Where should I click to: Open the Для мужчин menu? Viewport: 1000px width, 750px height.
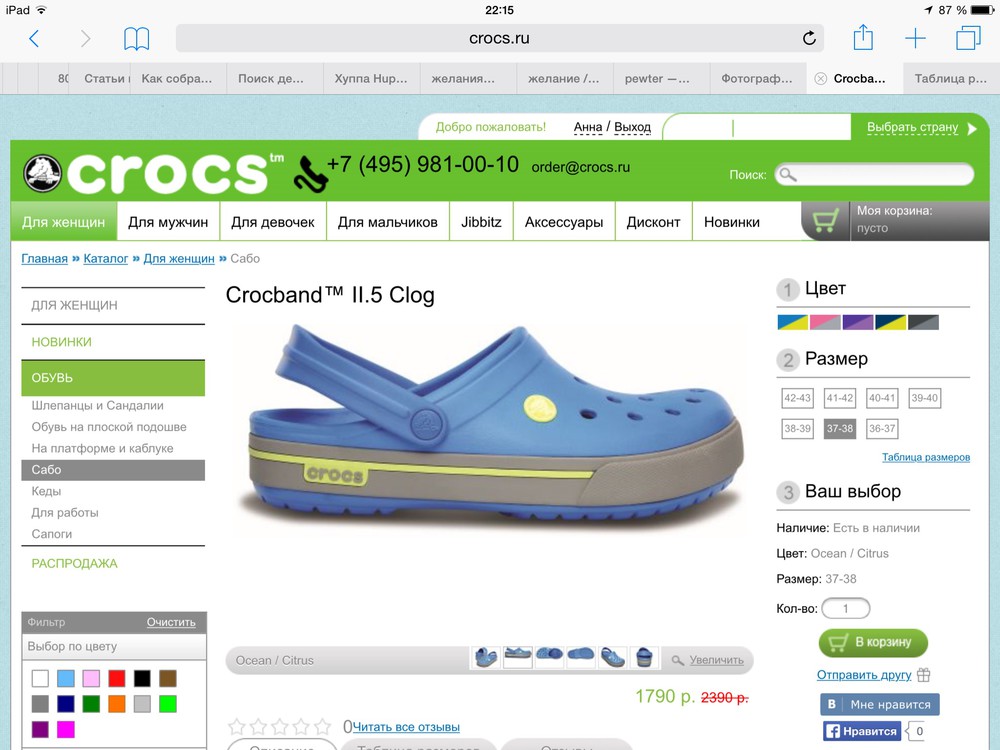tap(168, 222)
